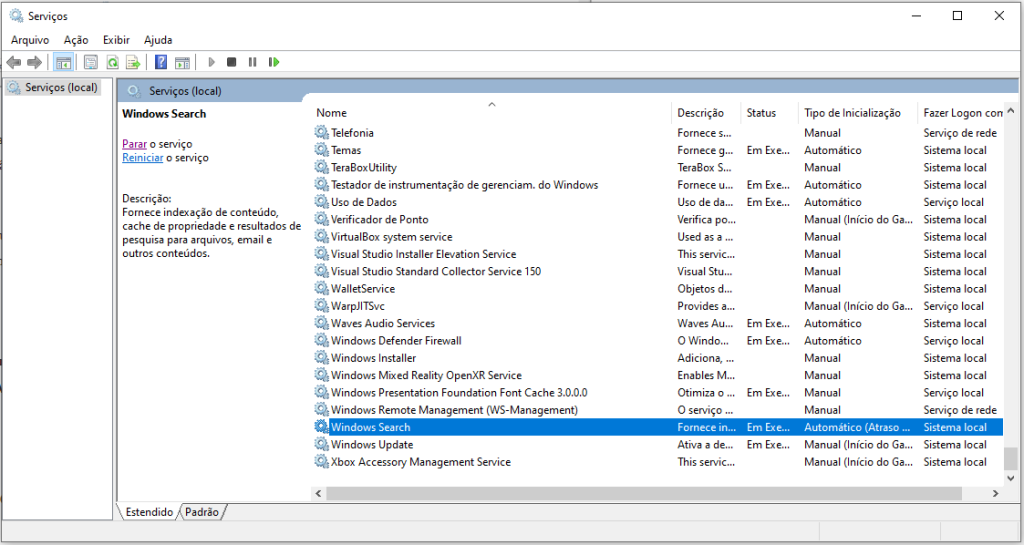1024x545 pixels.
Task: Sort by the Status column header
Action: tap(769, 113)
